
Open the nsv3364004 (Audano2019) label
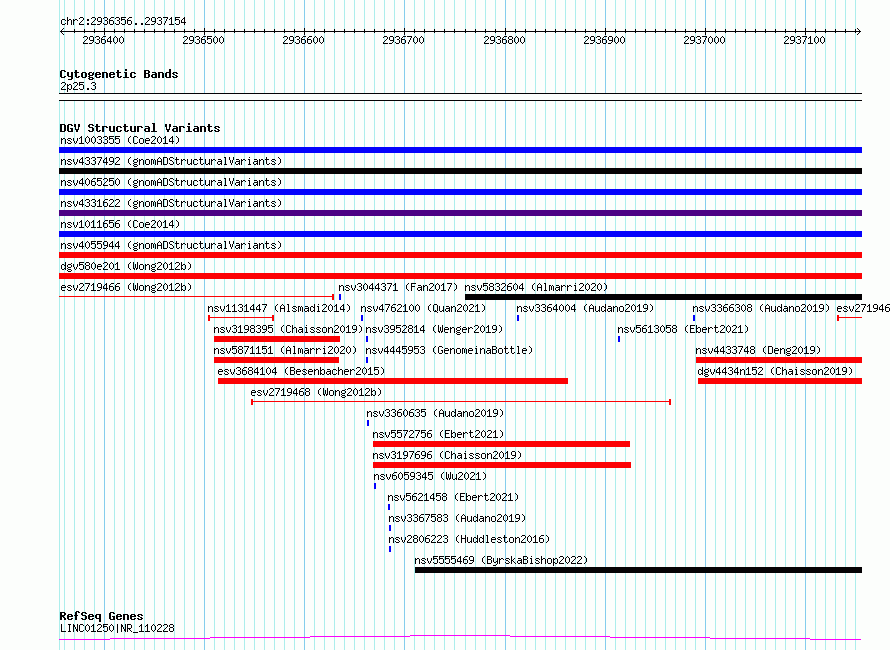[x=585, y=308]
